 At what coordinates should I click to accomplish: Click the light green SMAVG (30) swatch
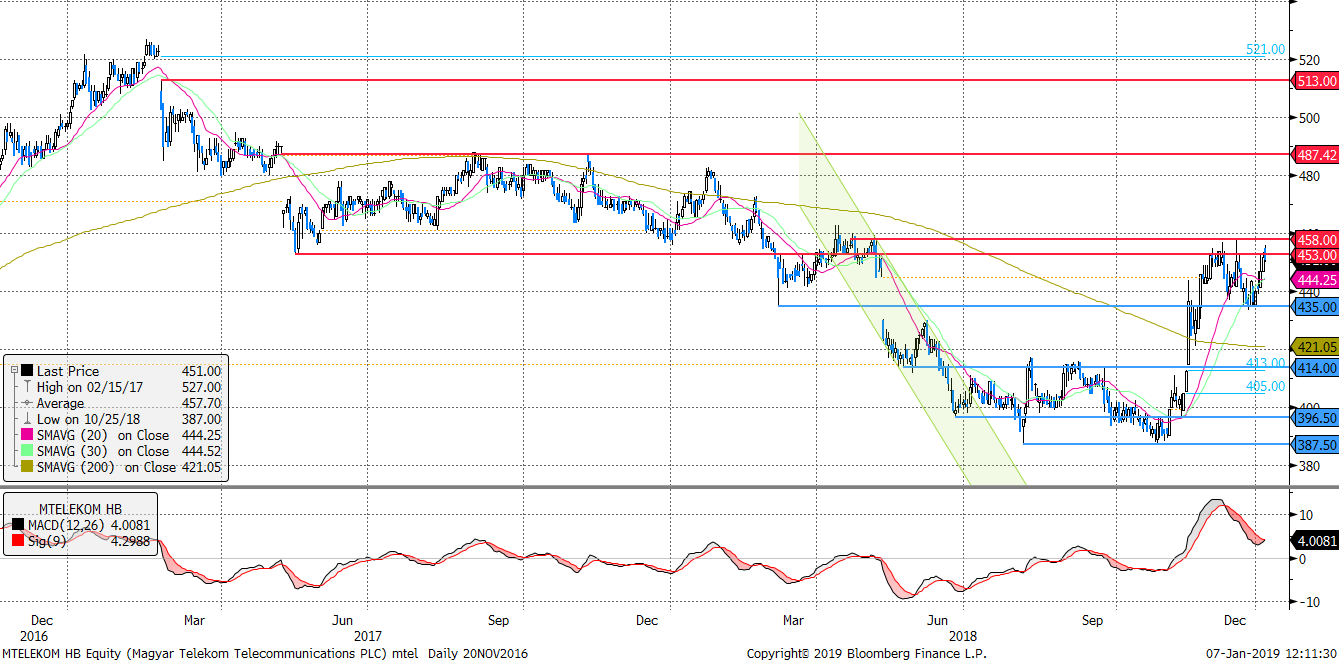(28, 451)
